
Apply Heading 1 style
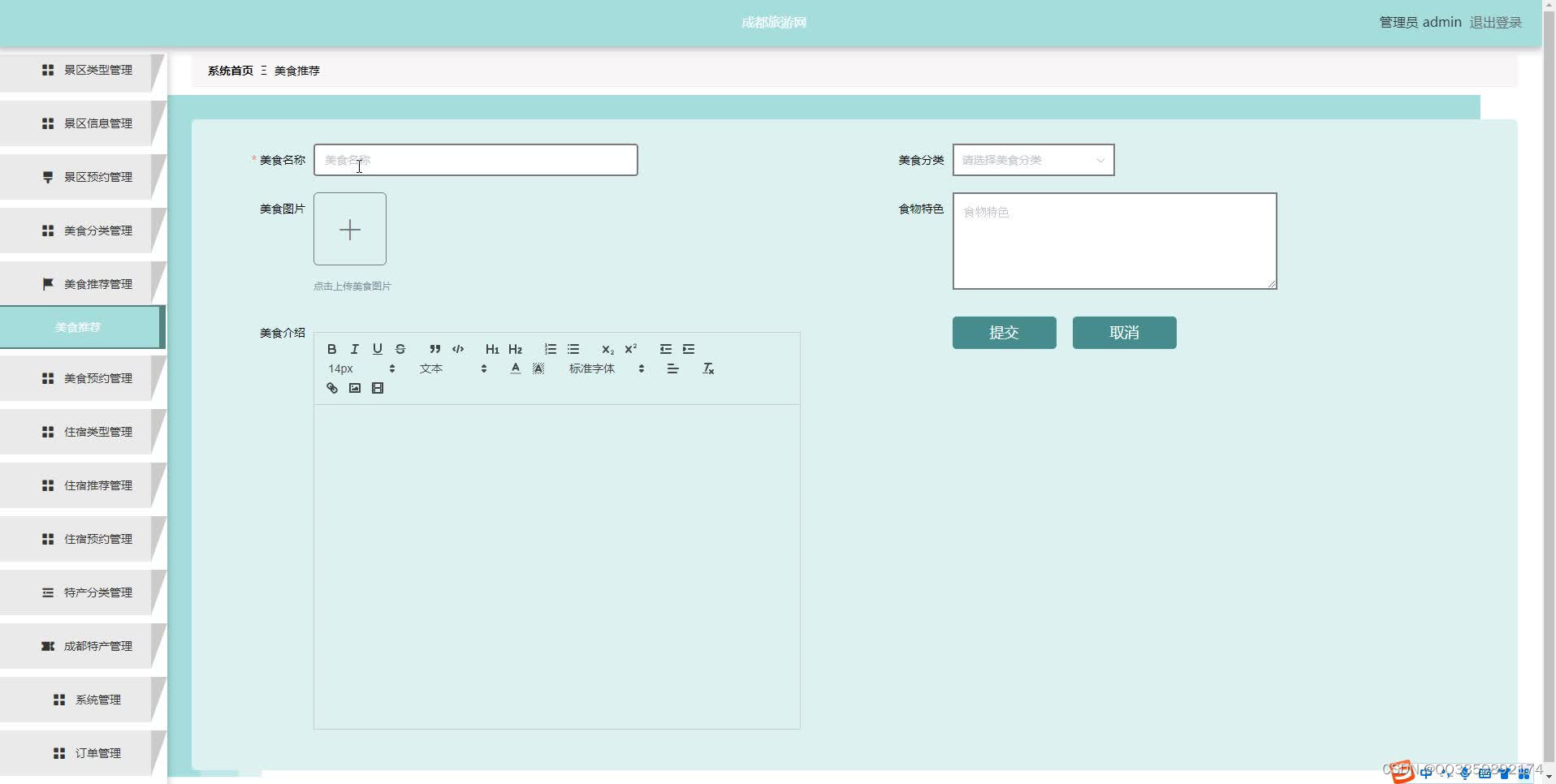[492, 349]
